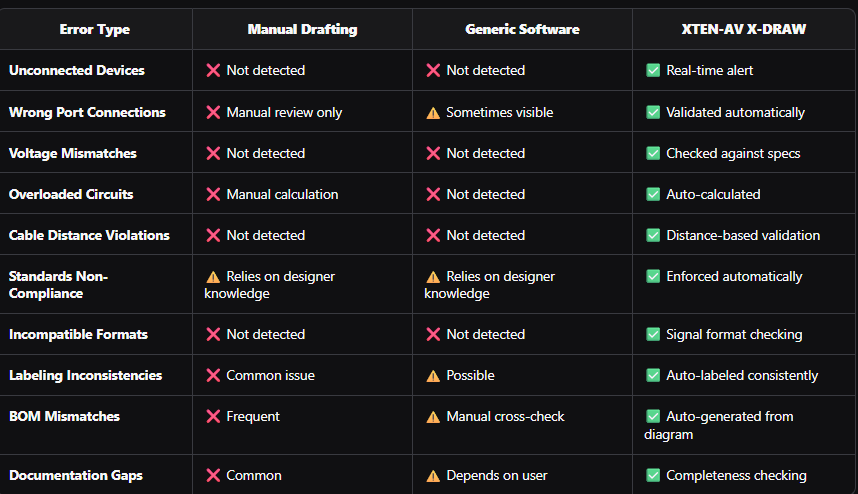This screenshot has width=858, height=494.
Task: Click the Cable Distance Violations row label
Action: click(89, 236)
